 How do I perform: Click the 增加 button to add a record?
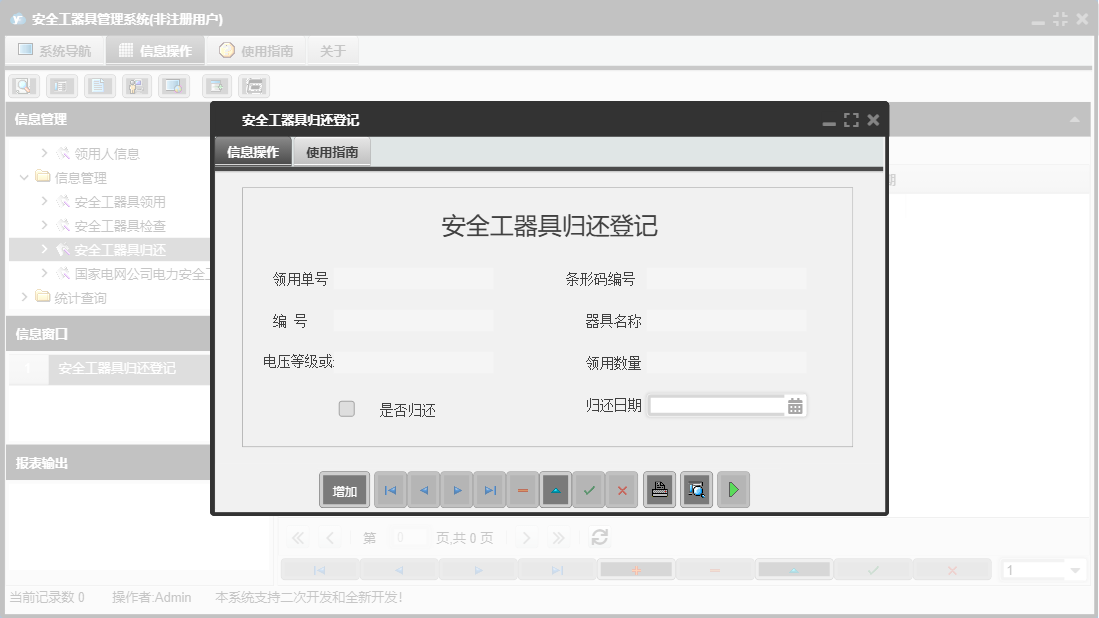[344, 489]
